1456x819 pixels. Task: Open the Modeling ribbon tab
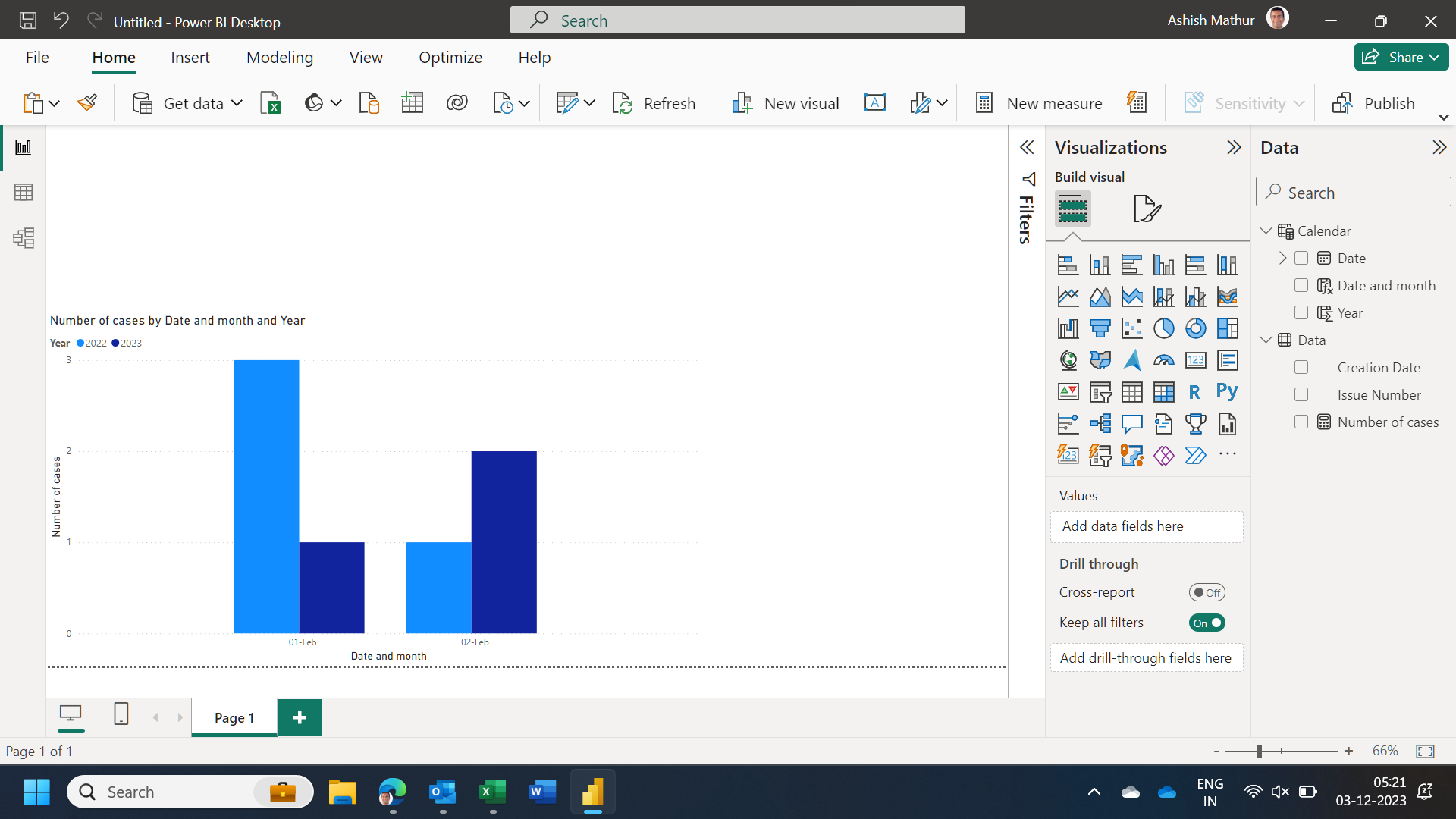click(x=280, y=58)
